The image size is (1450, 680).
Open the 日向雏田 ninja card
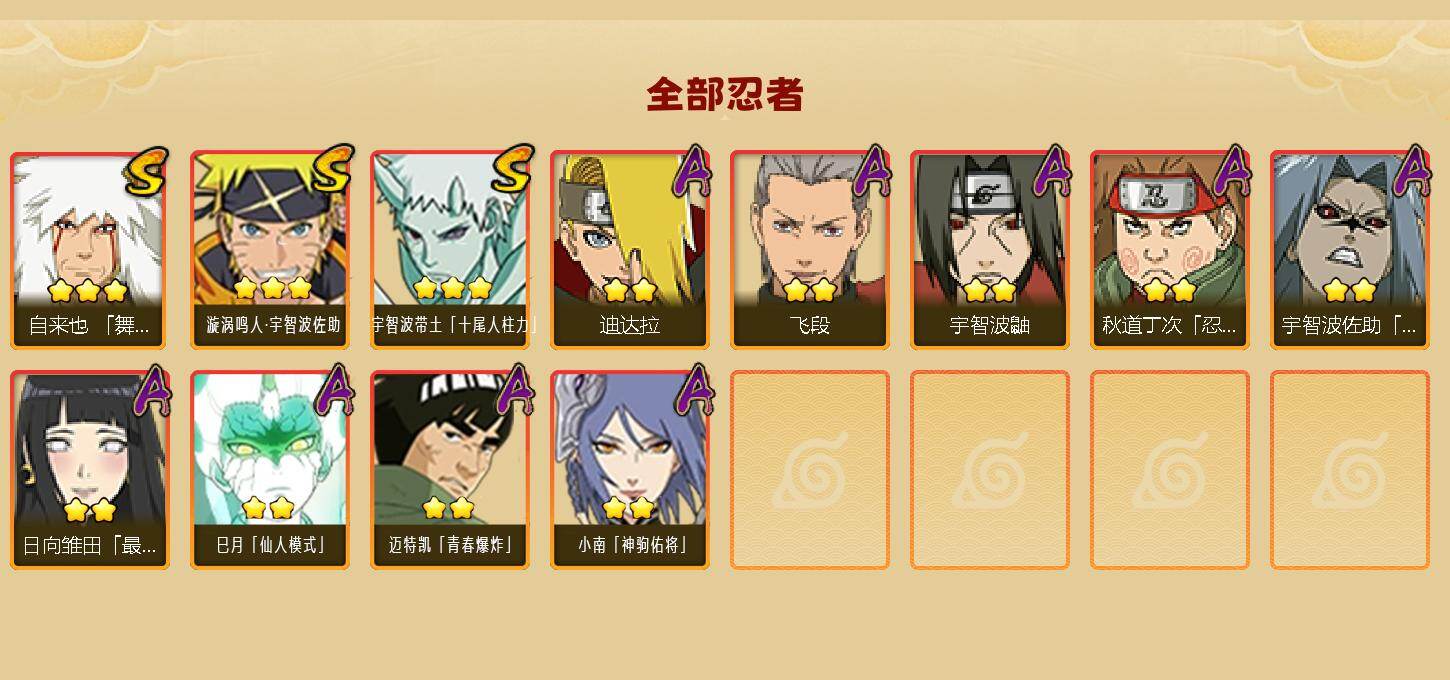point(90,470)
